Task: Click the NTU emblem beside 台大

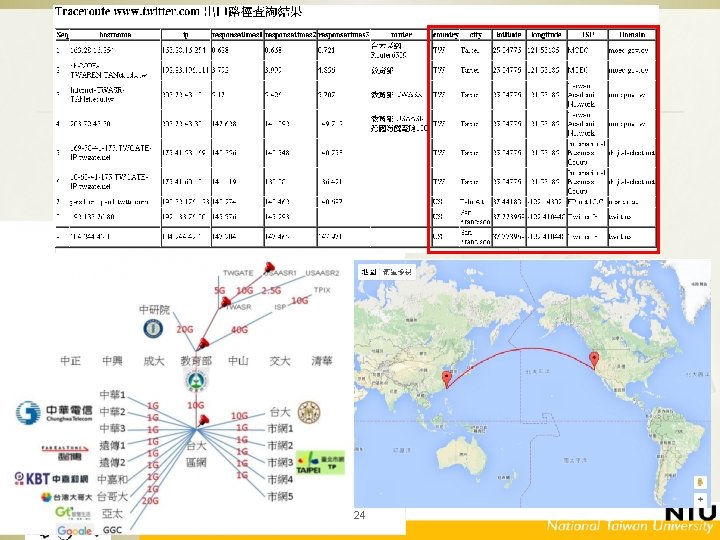Action: tap(309, 412)
